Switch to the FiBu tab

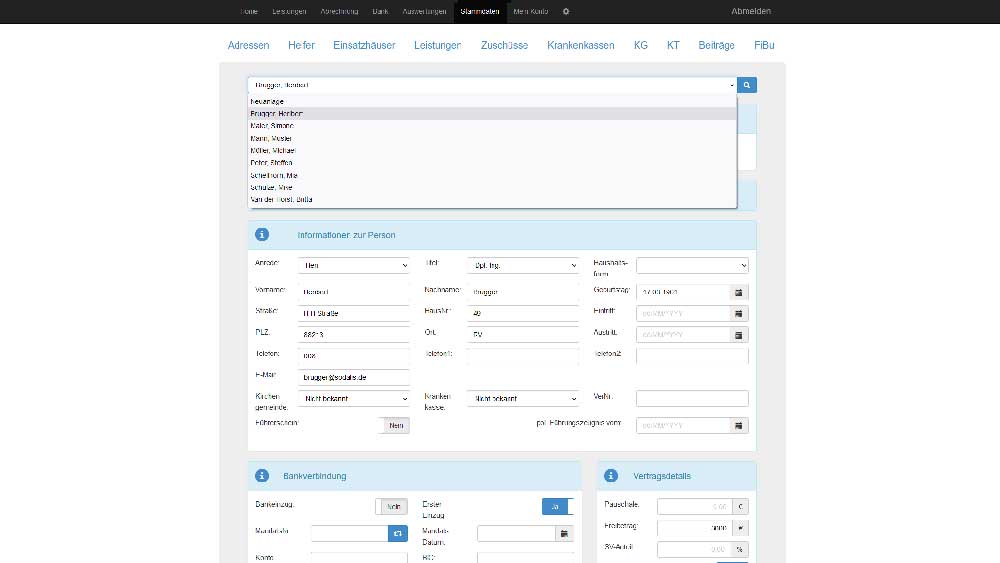coord(764,45)
